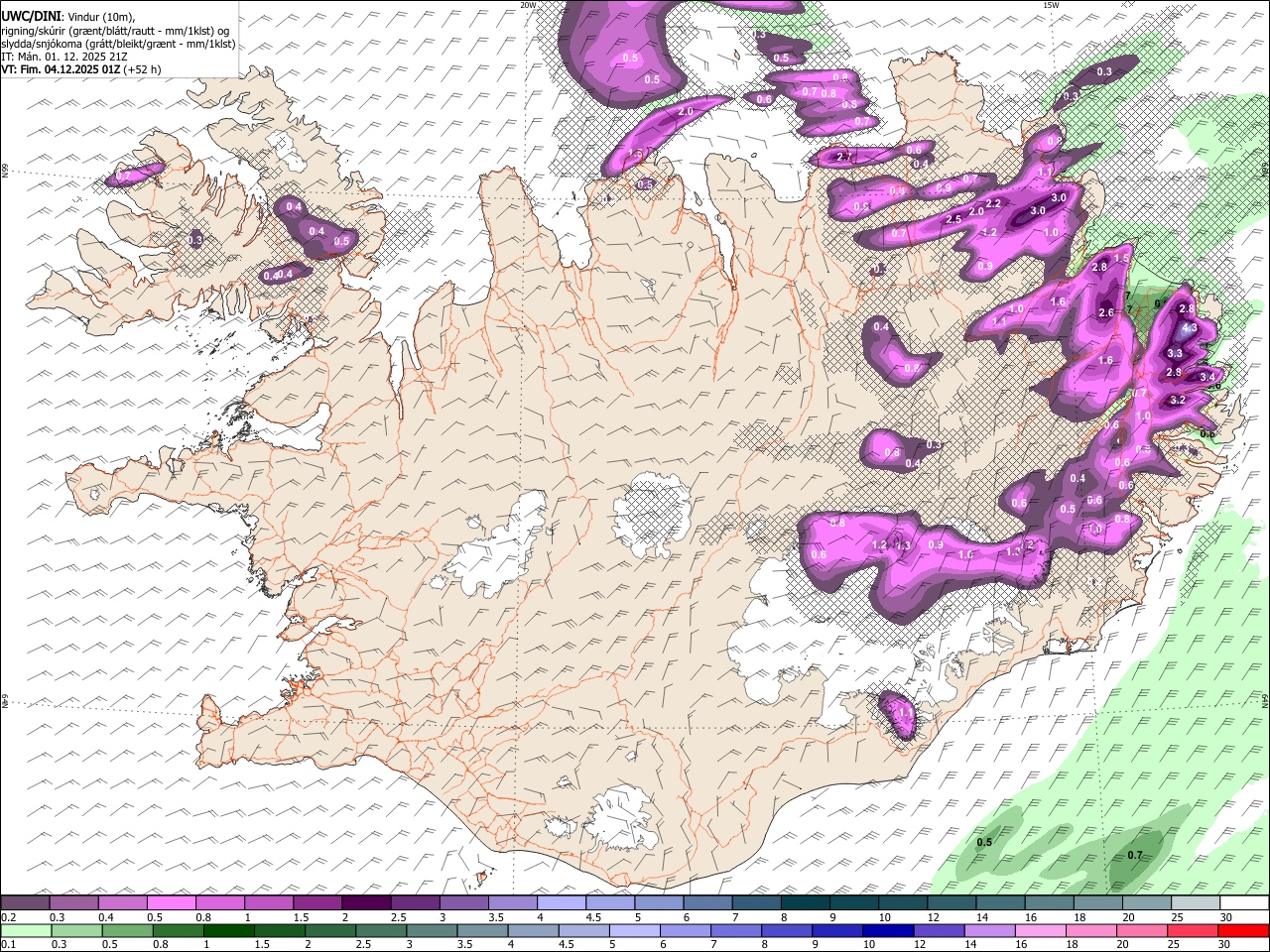Click the green "0.7" rain value offshore
1270x952 pixels.
click(x=1135, y=855)
